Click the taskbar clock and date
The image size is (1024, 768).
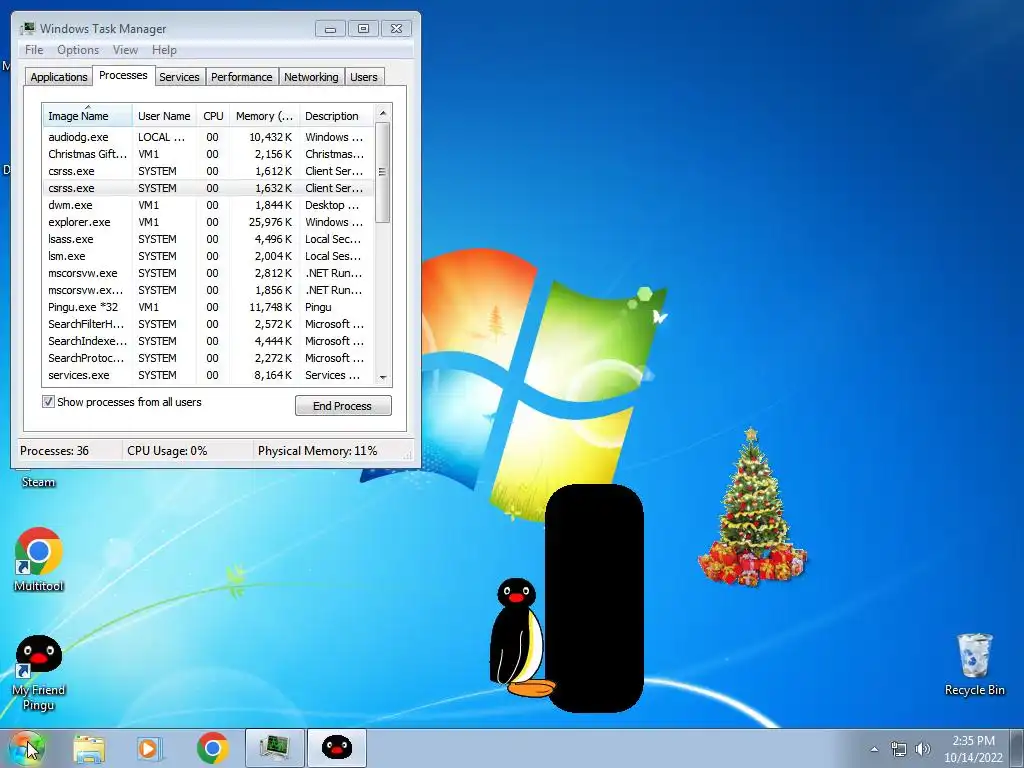point(973,748)
